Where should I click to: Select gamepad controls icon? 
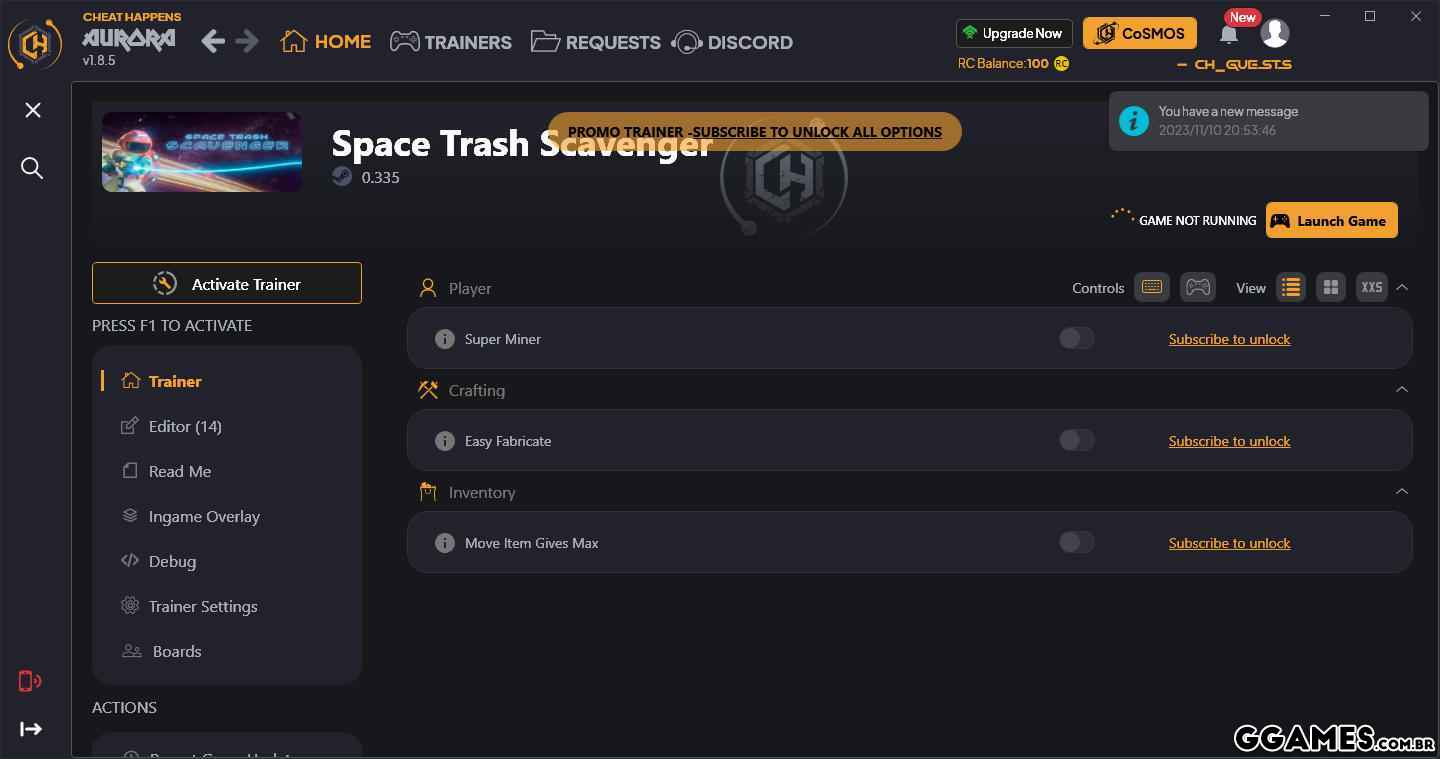pos(1197,288)
